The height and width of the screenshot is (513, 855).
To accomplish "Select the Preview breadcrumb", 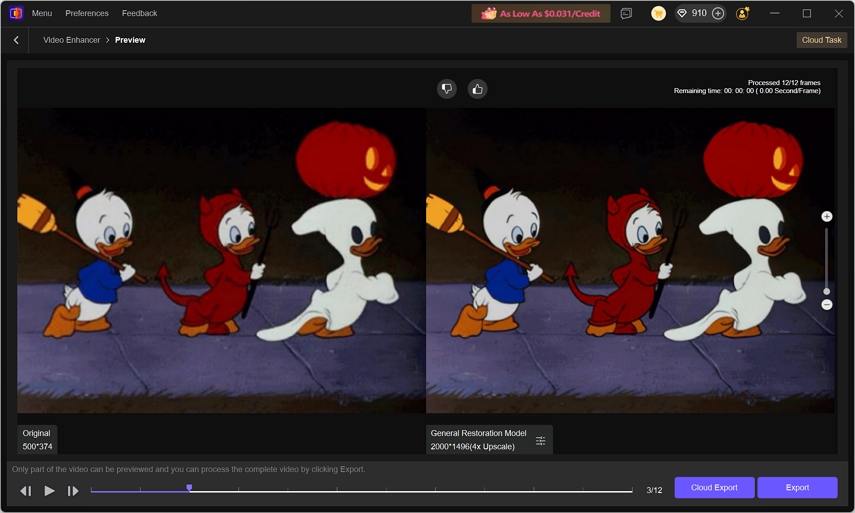I will [130, 40].
